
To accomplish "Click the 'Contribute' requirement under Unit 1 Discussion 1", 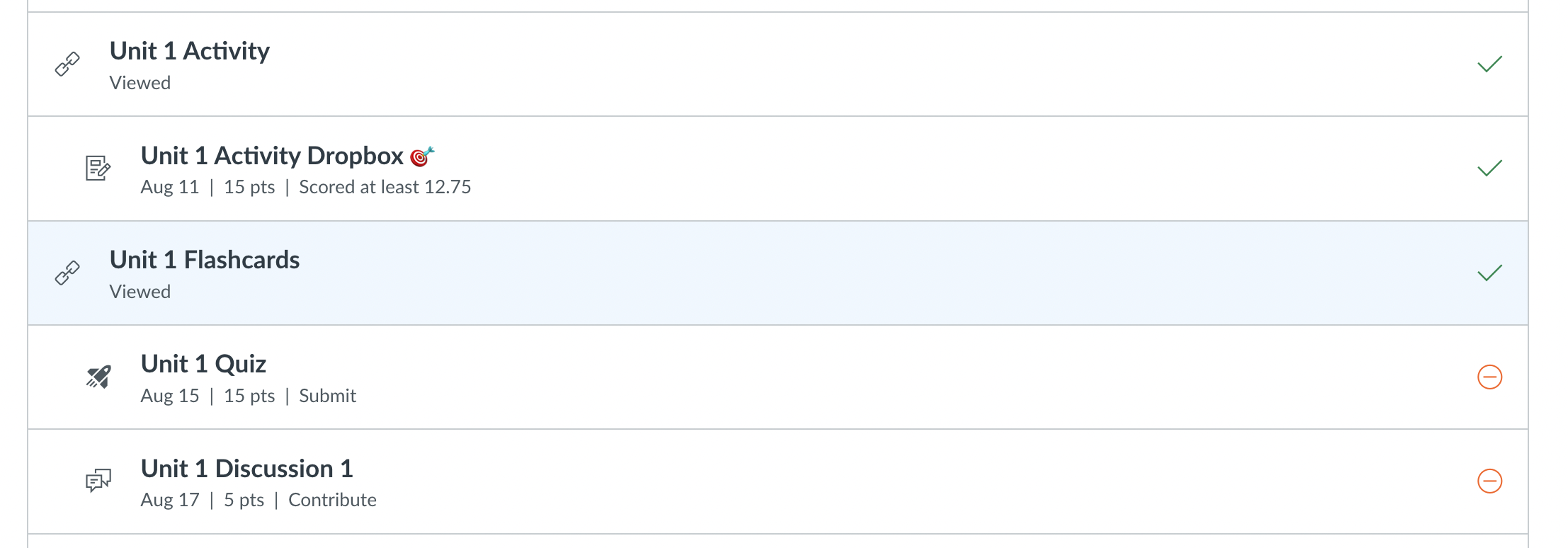I will tap(332, 500).
